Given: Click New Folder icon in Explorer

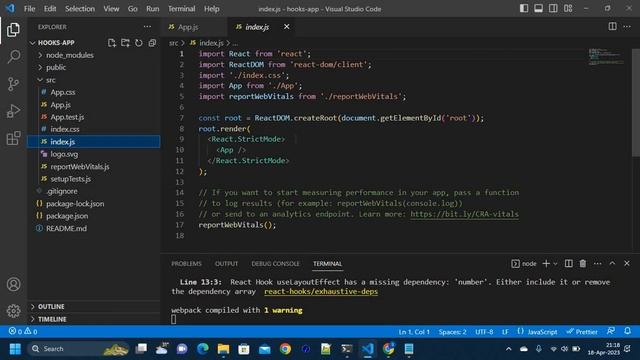Looking at the screenshot, I should tap(125, 43).
